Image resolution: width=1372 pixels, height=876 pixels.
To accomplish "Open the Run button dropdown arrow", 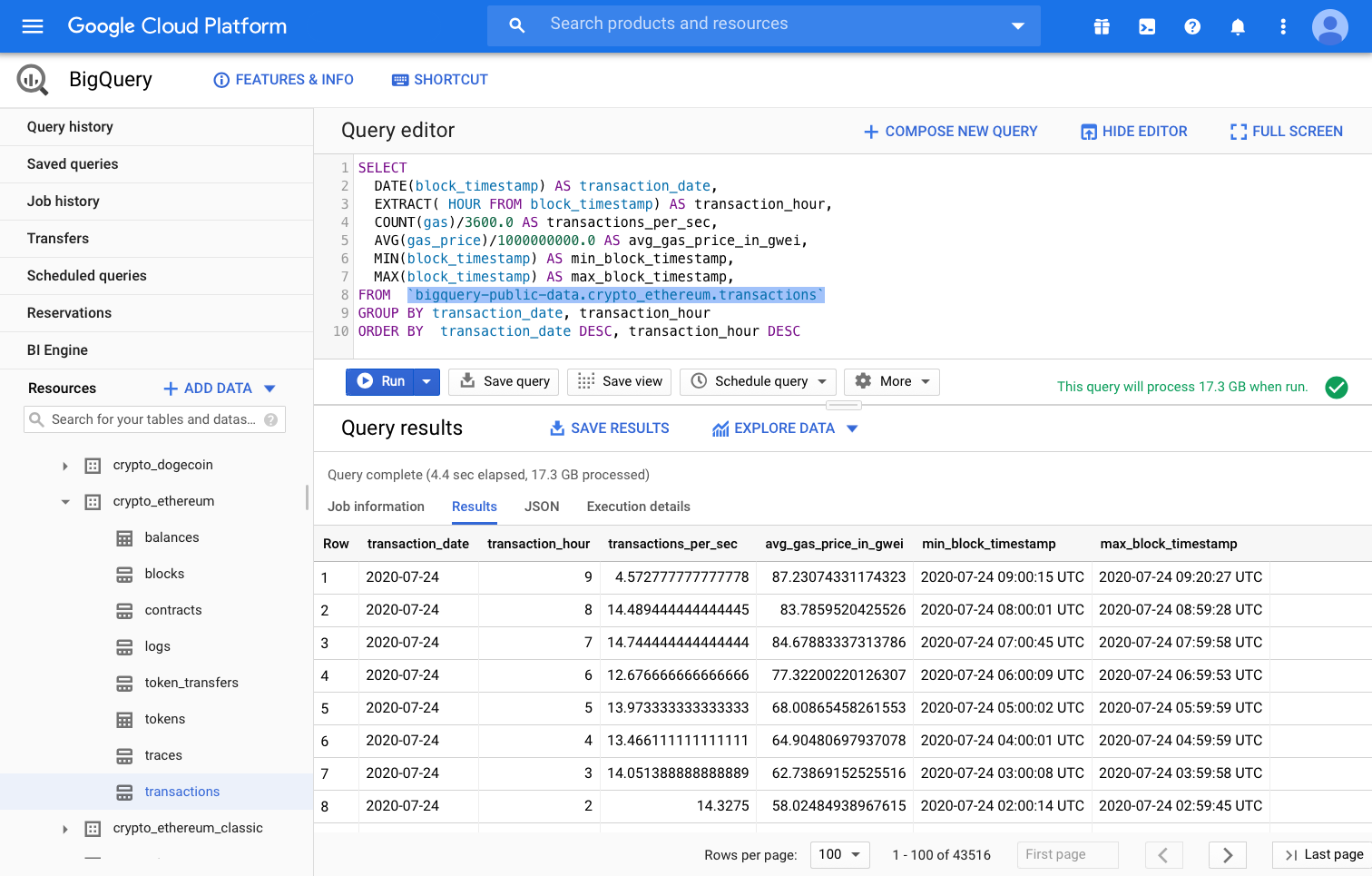I will [426, 382].
